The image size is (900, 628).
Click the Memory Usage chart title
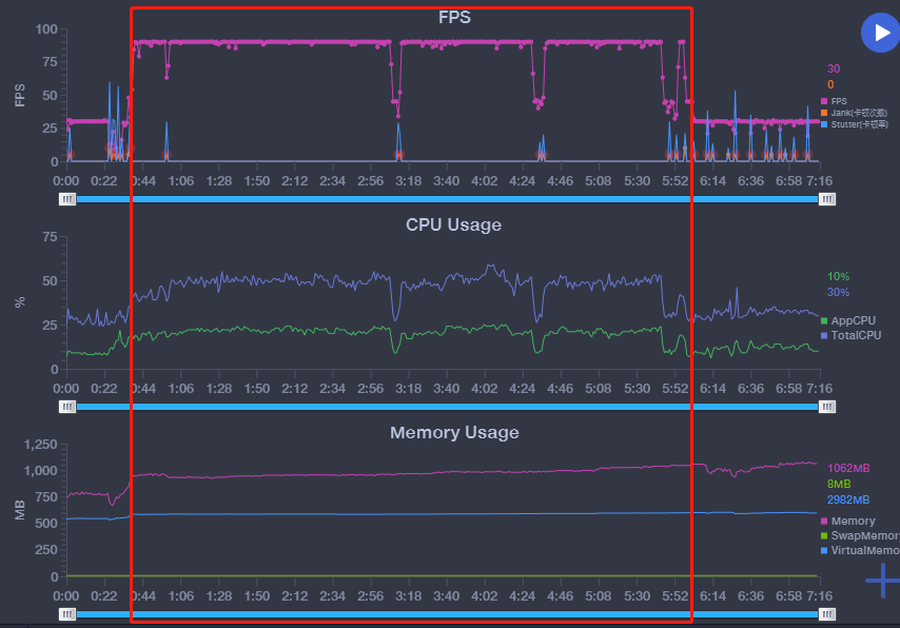[x=454, y=433]
